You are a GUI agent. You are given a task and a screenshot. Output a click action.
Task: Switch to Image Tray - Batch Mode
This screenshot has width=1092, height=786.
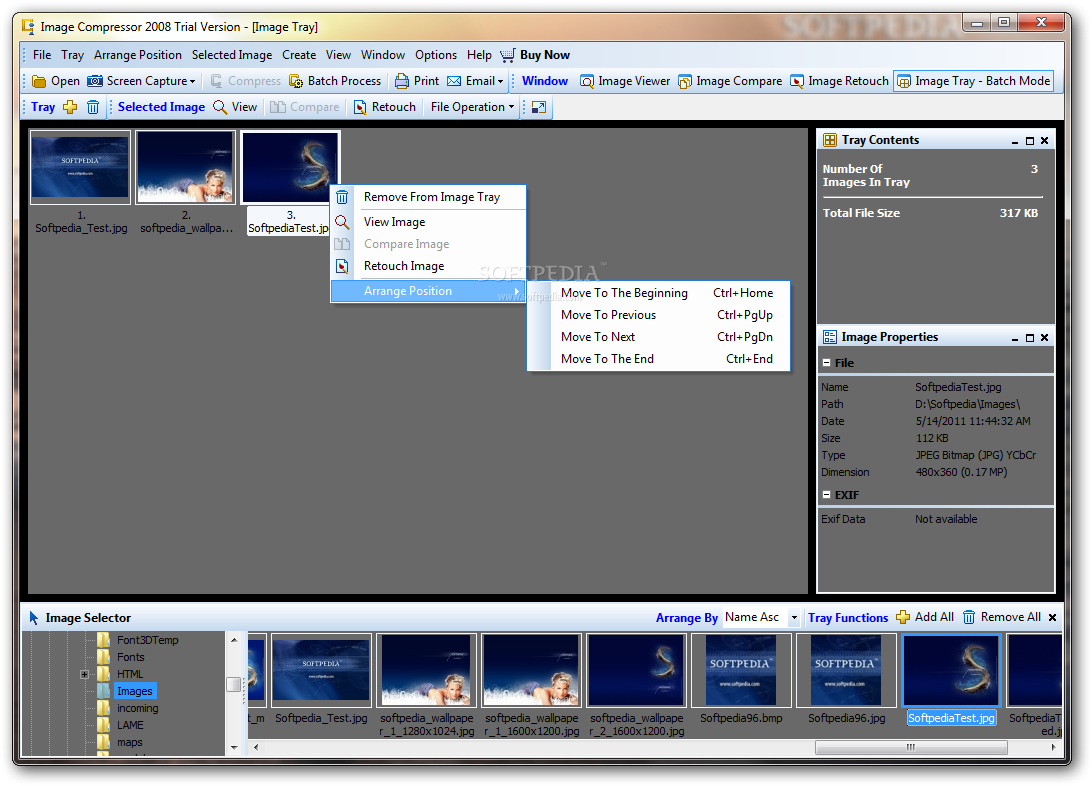[973, 81]
